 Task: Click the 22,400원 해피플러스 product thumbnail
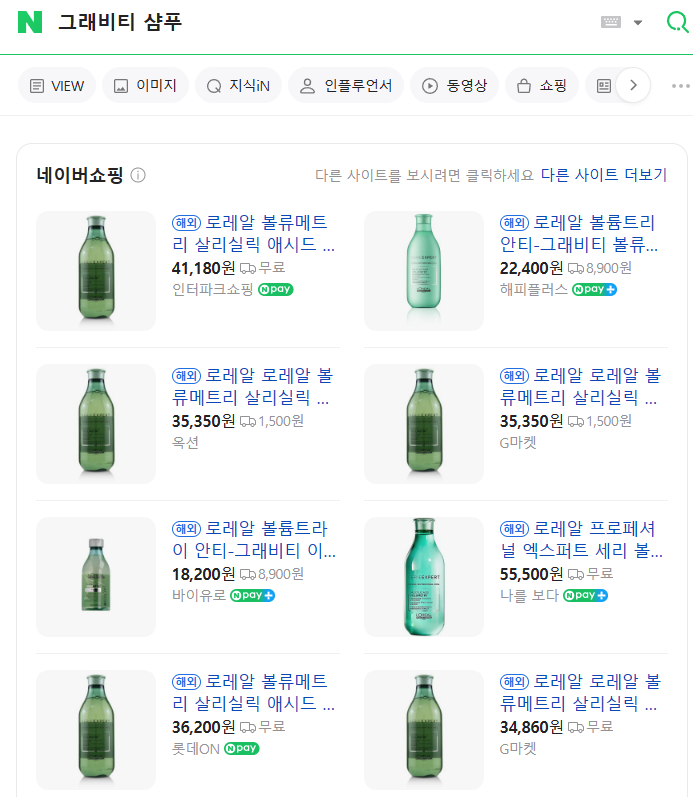coord(424,271)
